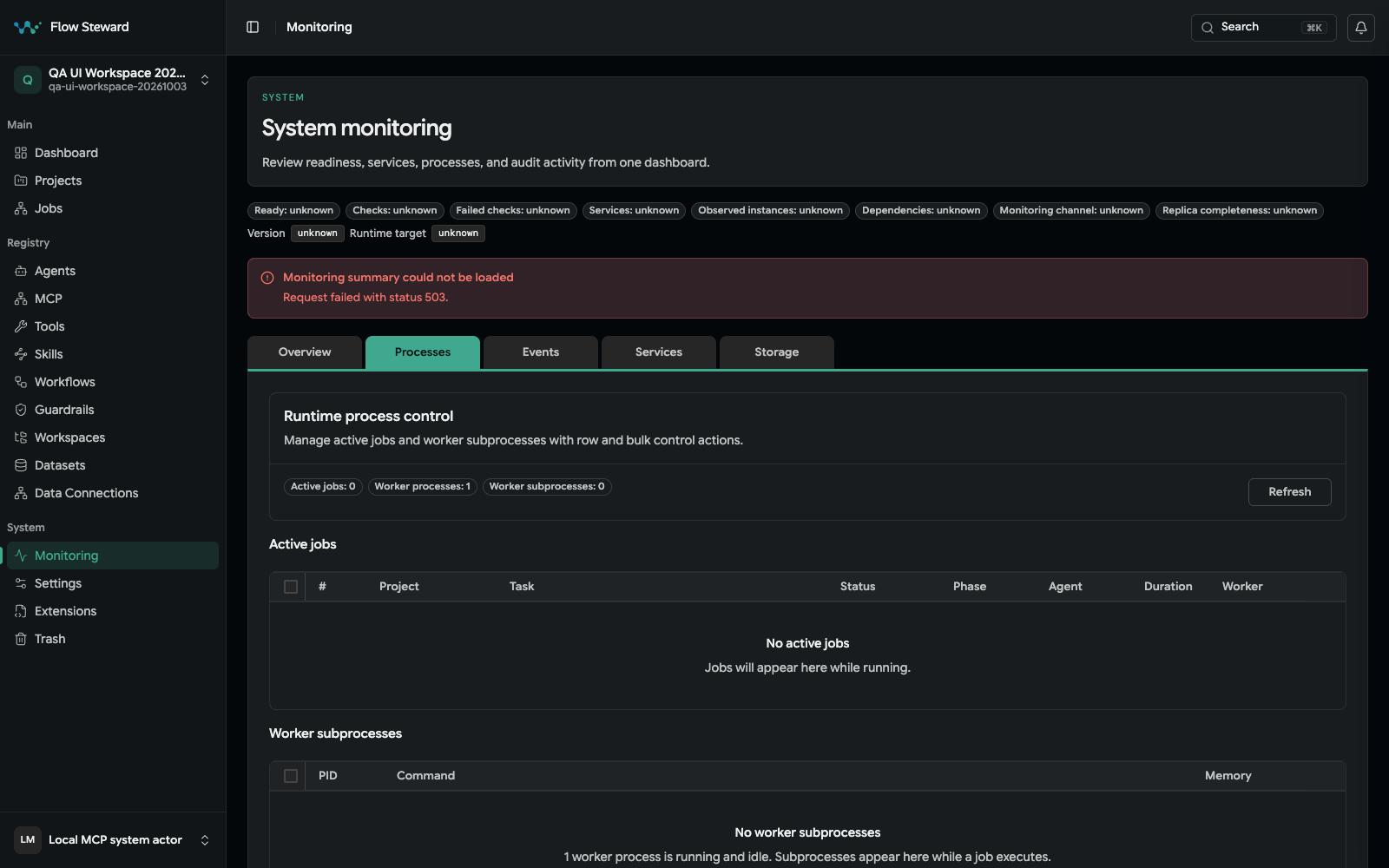Open the Settings page link
Viewport: 1389px width, 868px height.
pos(113,583)
